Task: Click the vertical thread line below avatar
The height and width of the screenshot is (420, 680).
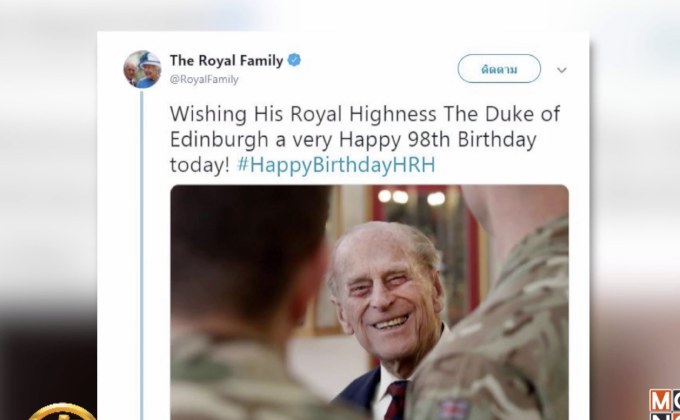Action: coord(142,250)
